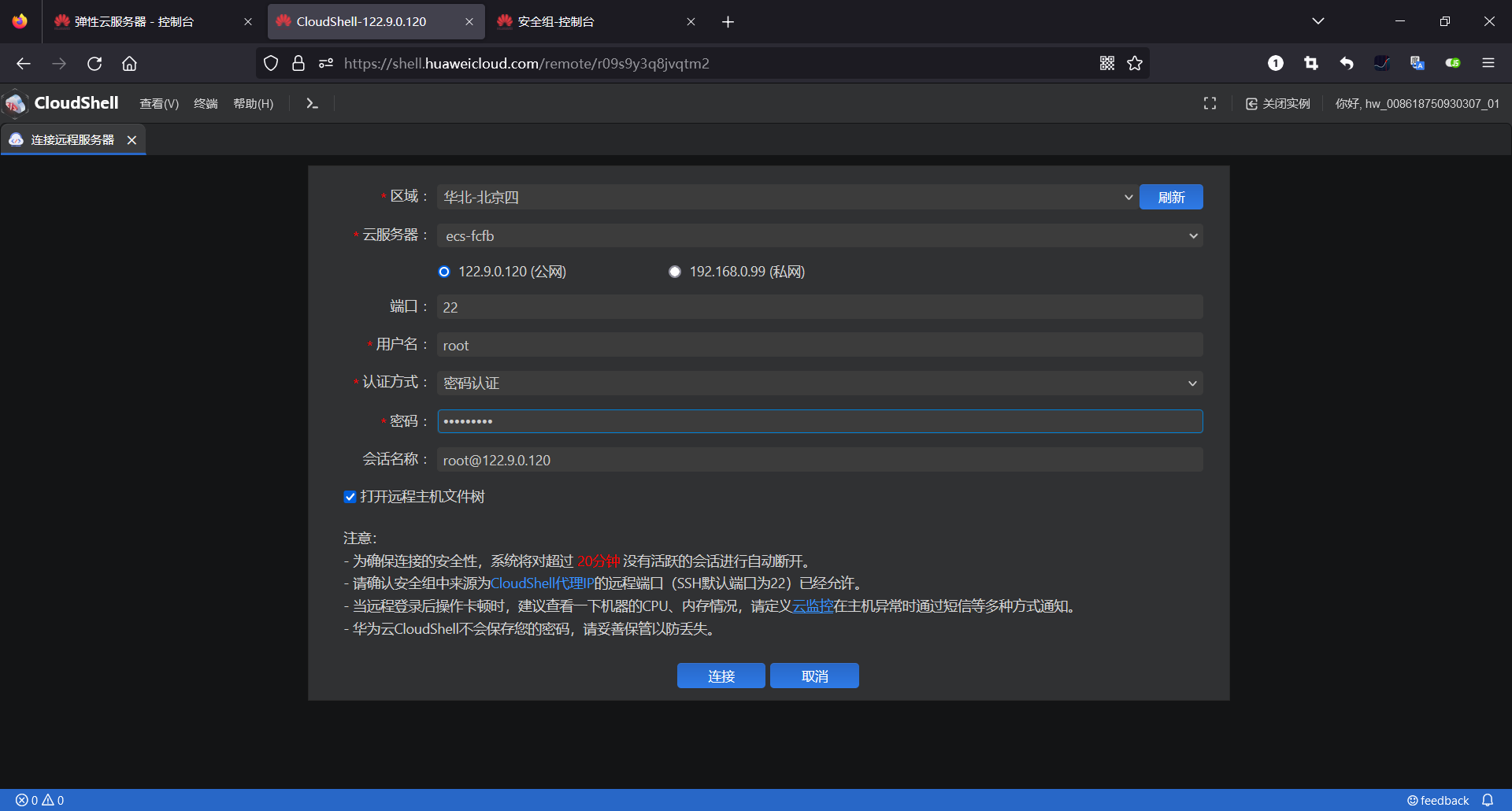Click the terminal prompt icon in CloudShell toolbar

pyautogui.click(x=311, y=102)
